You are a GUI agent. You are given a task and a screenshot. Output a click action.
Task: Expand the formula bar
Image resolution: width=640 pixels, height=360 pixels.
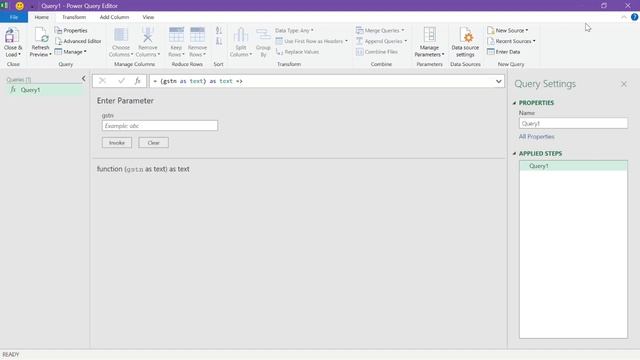point(498,81)
